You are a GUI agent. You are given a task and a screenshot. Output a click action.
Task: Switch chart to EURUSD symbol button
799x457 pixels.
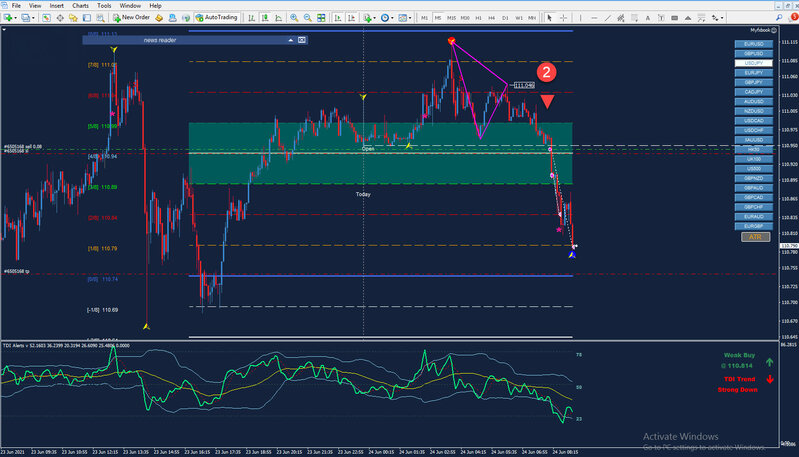tap(754, 44)
